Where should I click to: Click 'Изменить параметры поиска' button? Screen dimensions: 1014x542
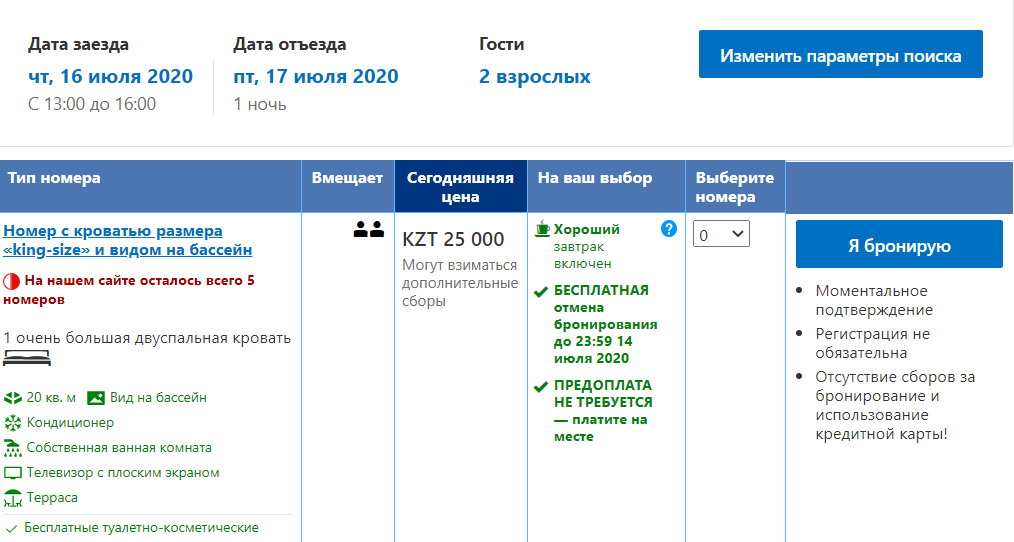click(840, 55)
